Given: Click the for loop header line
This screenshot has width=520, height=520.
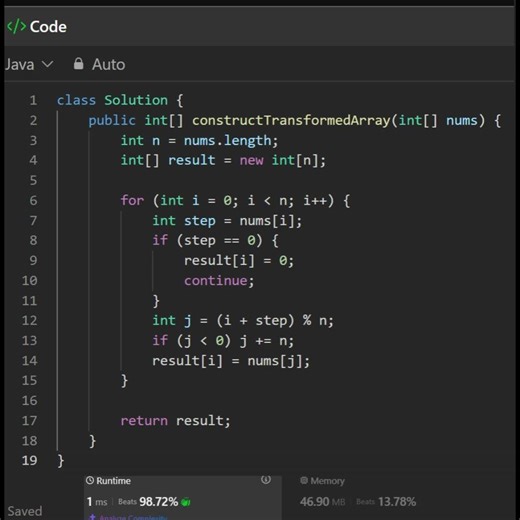Looking at the screenshot, I should click(x=235, y=200).
